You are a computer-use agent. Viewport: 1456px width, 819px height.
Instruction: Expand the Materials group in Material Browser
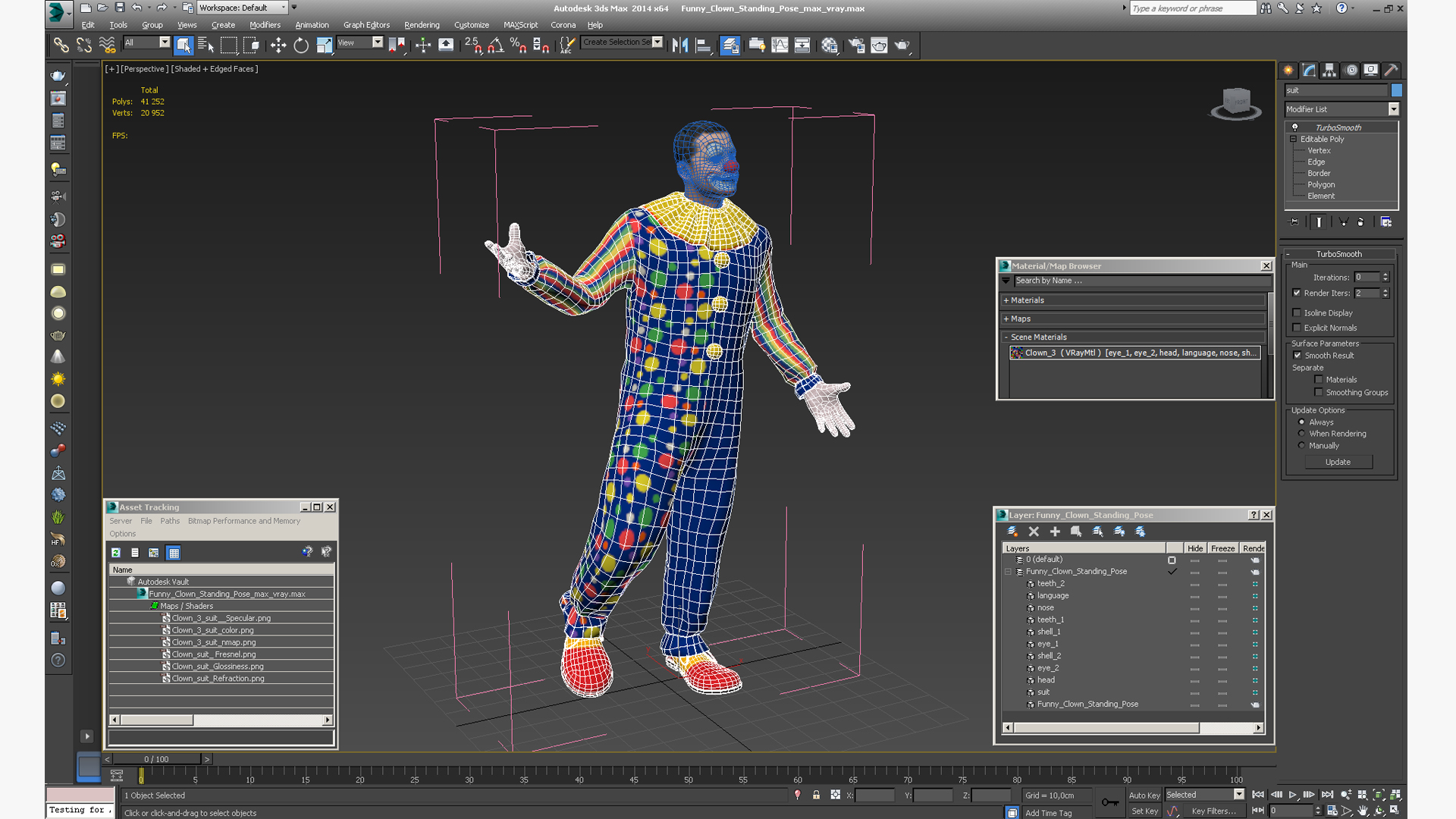(1006, 300)
